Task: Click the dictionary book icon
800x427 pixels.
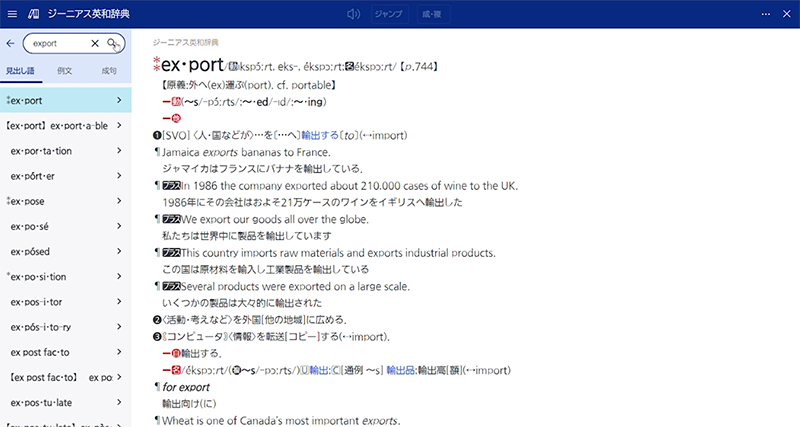Action: point(34,14)
